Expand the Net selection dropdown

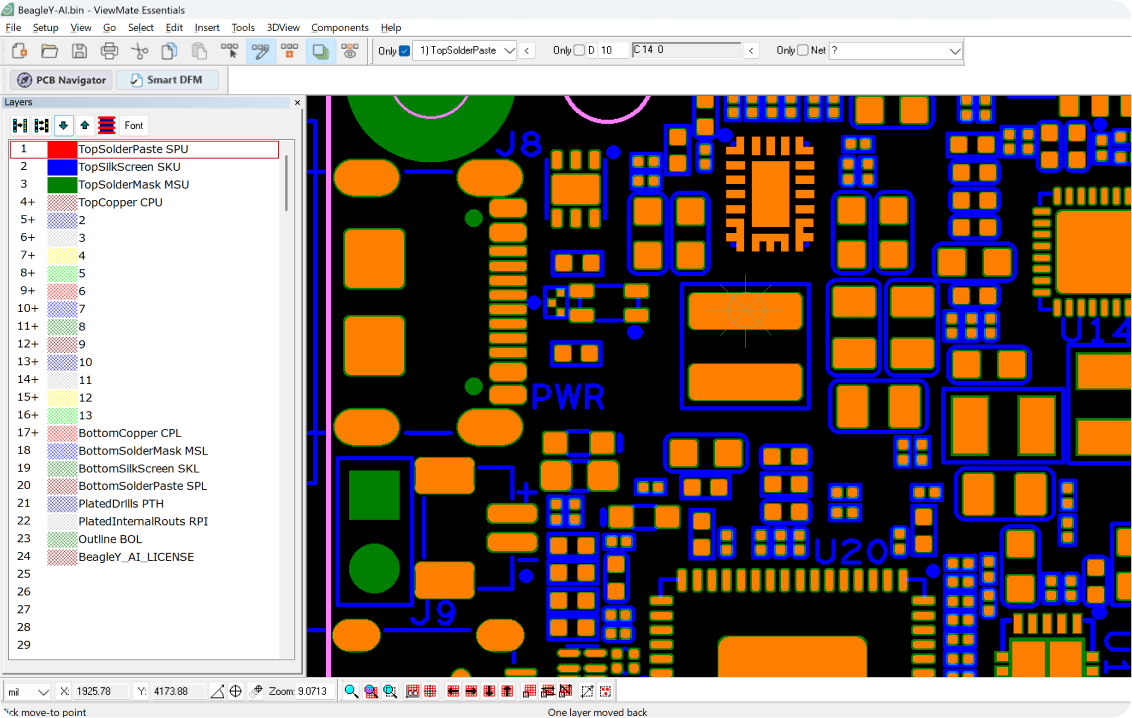coord(954,51)
